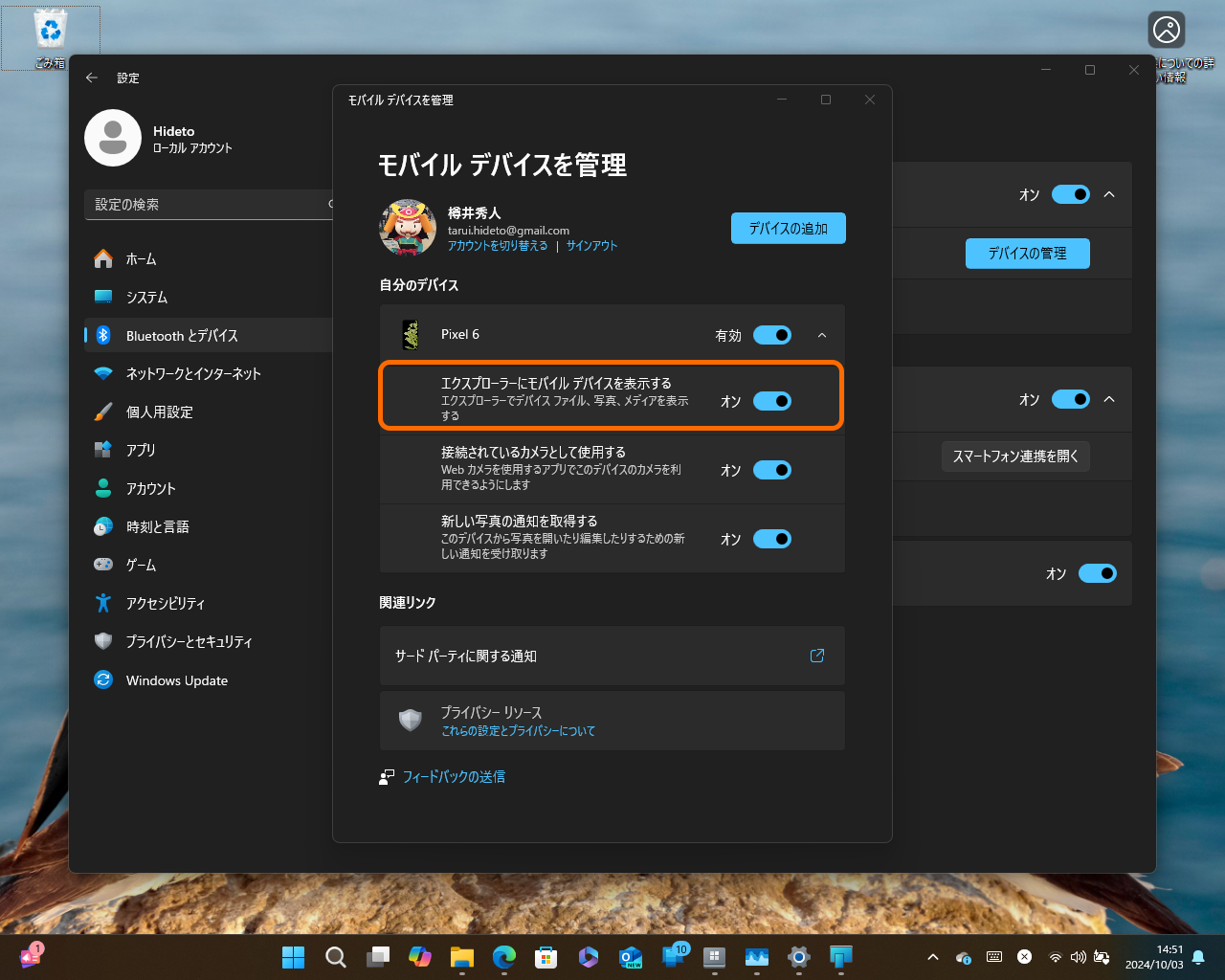Expand hidden icons in the system tray
Screen dimensions: 1225x980
click(x=932, y=956)
